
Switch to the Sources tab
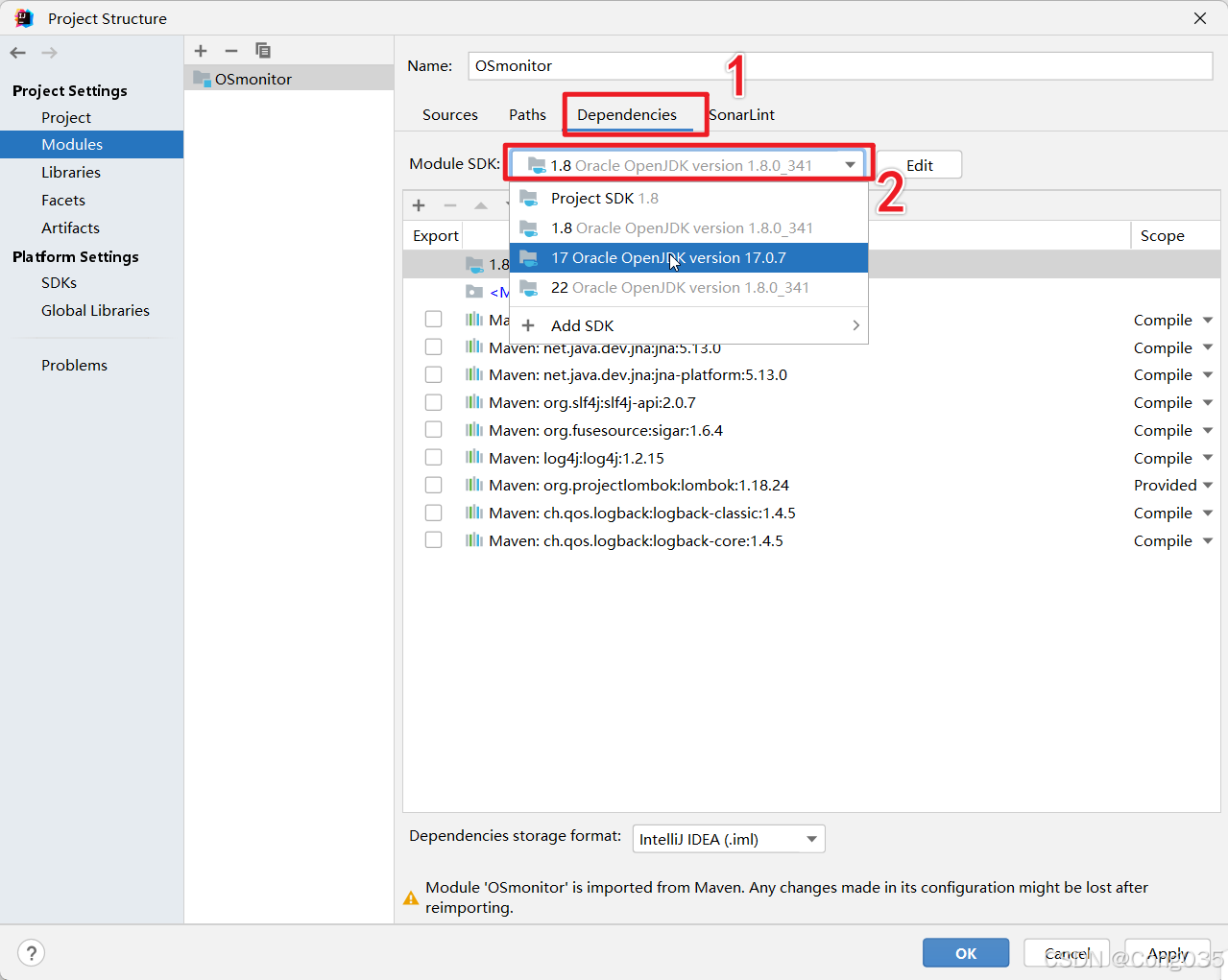tap(450, 114)
